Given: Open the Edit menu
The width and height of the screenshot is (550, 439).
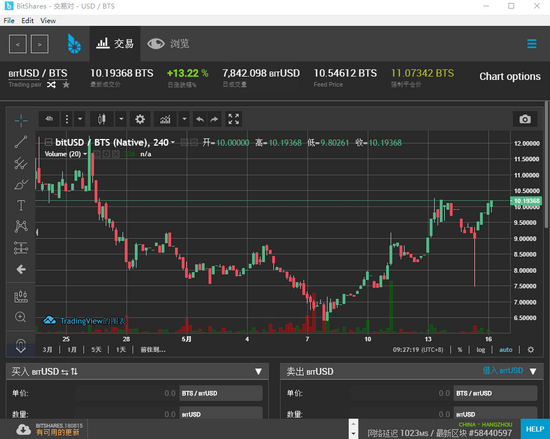Looking at the screenshot, I should click(27, 21).
